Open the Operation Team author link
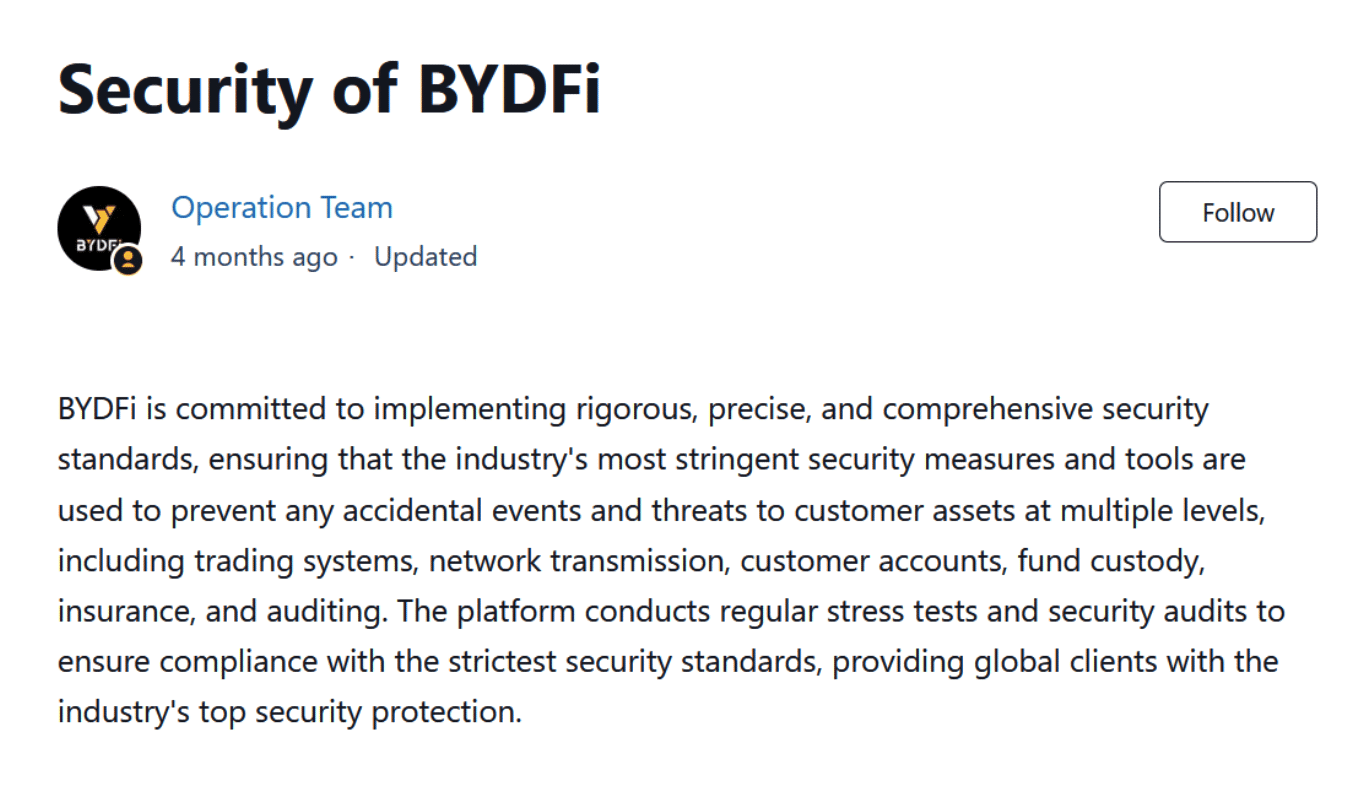1368x800 pixels. (x=282, y=208)
